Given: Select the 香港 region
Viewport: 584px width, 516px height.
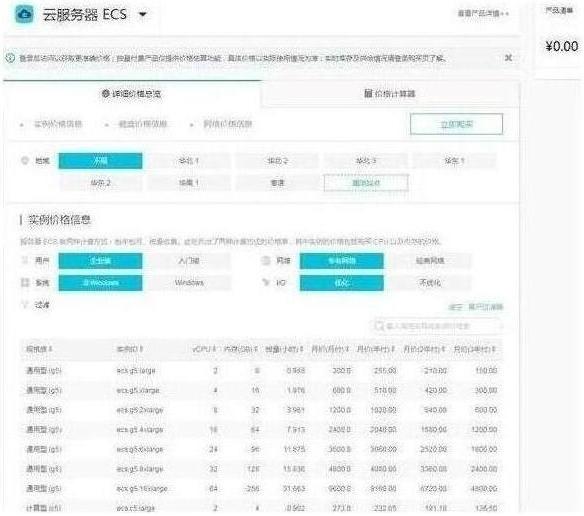Looking at the screenshot, I should tap(277, 183).
